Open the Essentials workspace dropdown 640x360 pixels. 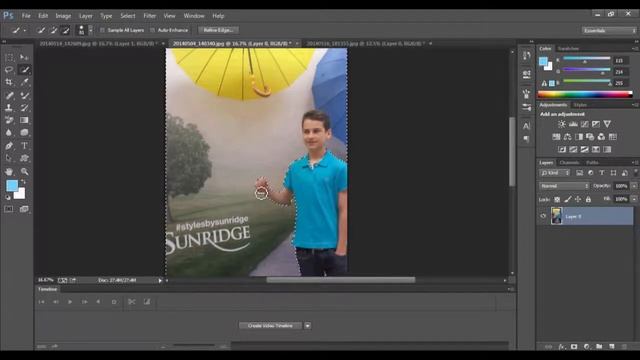[609, 31]
